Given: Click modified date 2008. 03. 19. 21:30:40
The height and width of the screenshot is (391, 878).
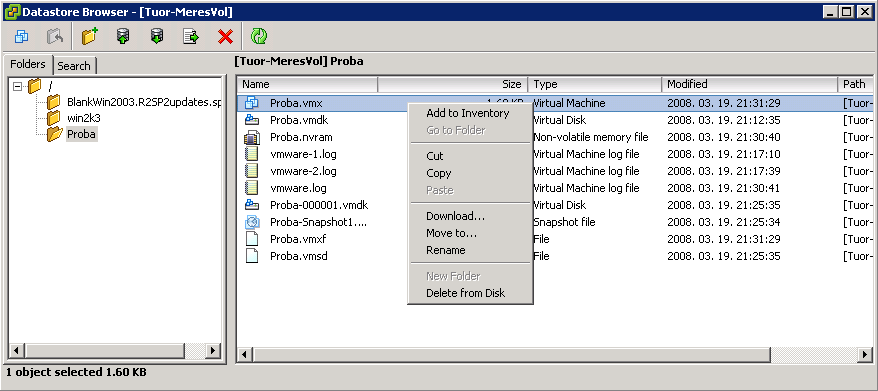Looking at the screenshot, I should tap(723, 137).
